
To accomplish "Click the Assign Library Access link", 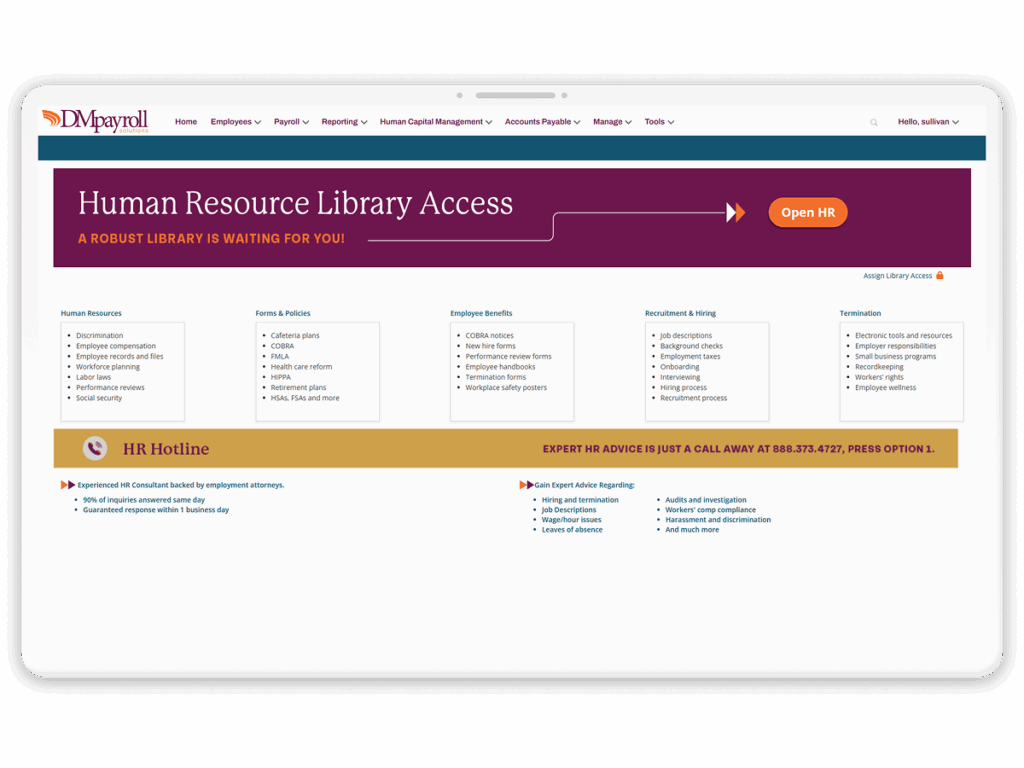I will pyautogui.click(x=897, y=276).
